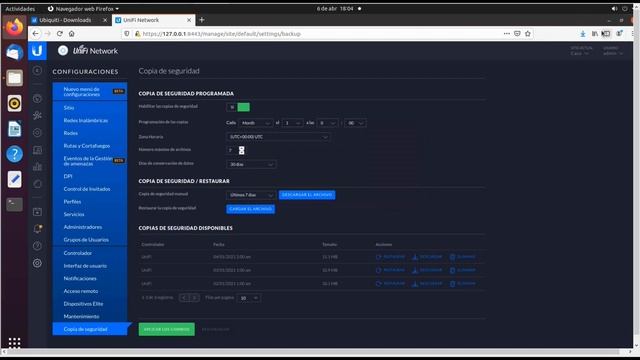Open the Acceso remoto settings section

pos(90,291)
